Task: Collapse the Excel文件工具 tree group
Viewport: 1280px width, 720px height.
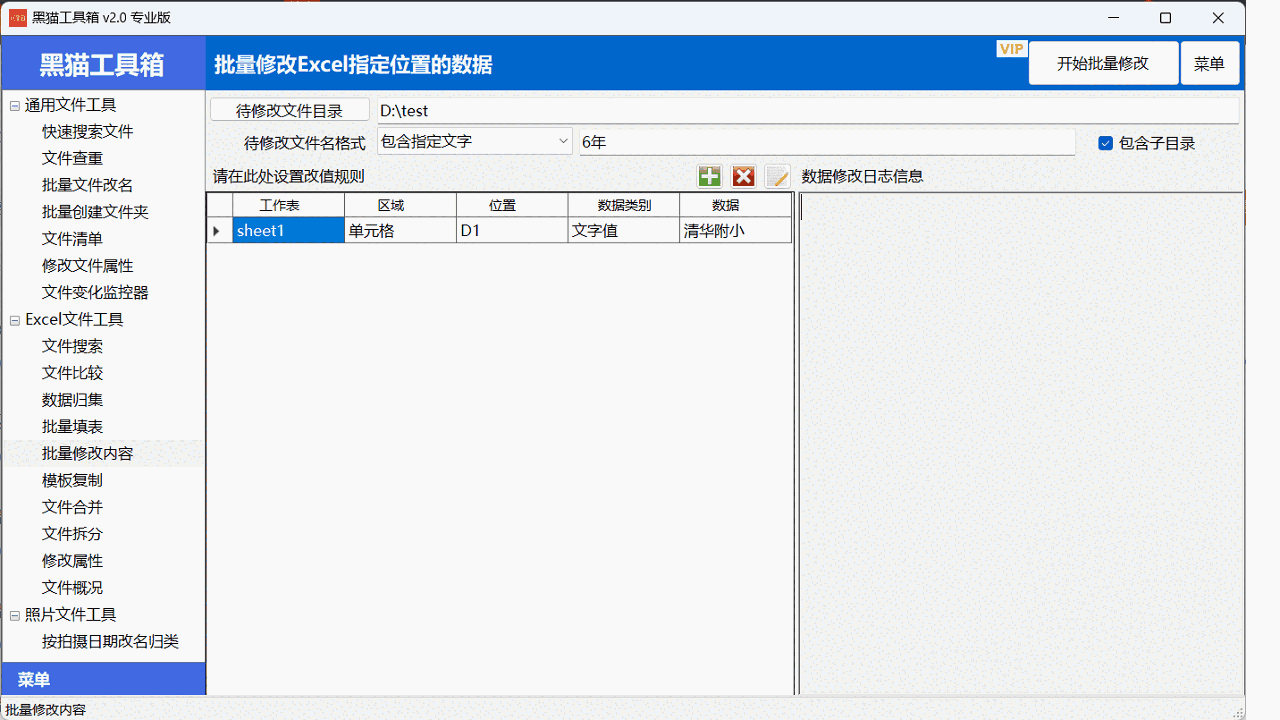Action: pos(15,320)
